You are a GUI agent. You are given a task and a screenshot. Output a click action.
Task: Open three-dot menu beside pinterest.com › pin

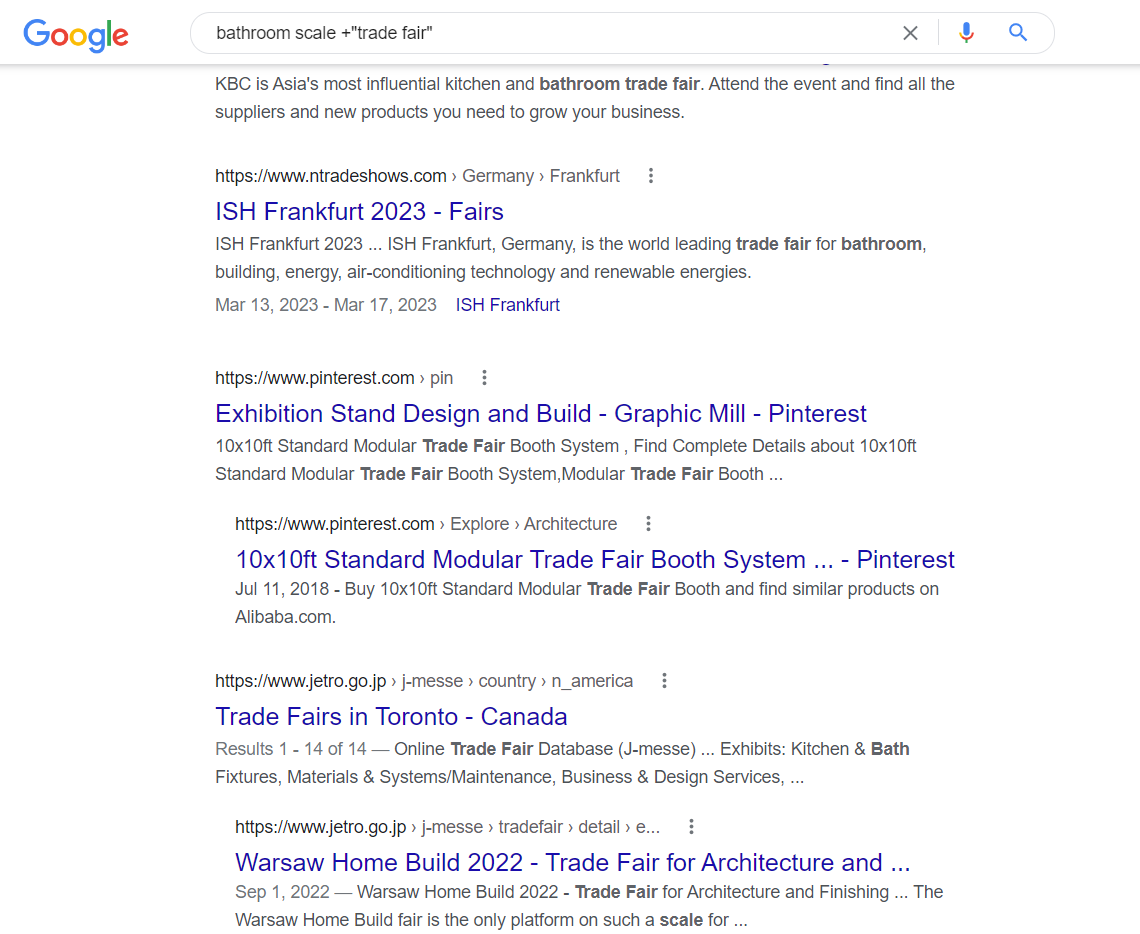coord(484,378)
